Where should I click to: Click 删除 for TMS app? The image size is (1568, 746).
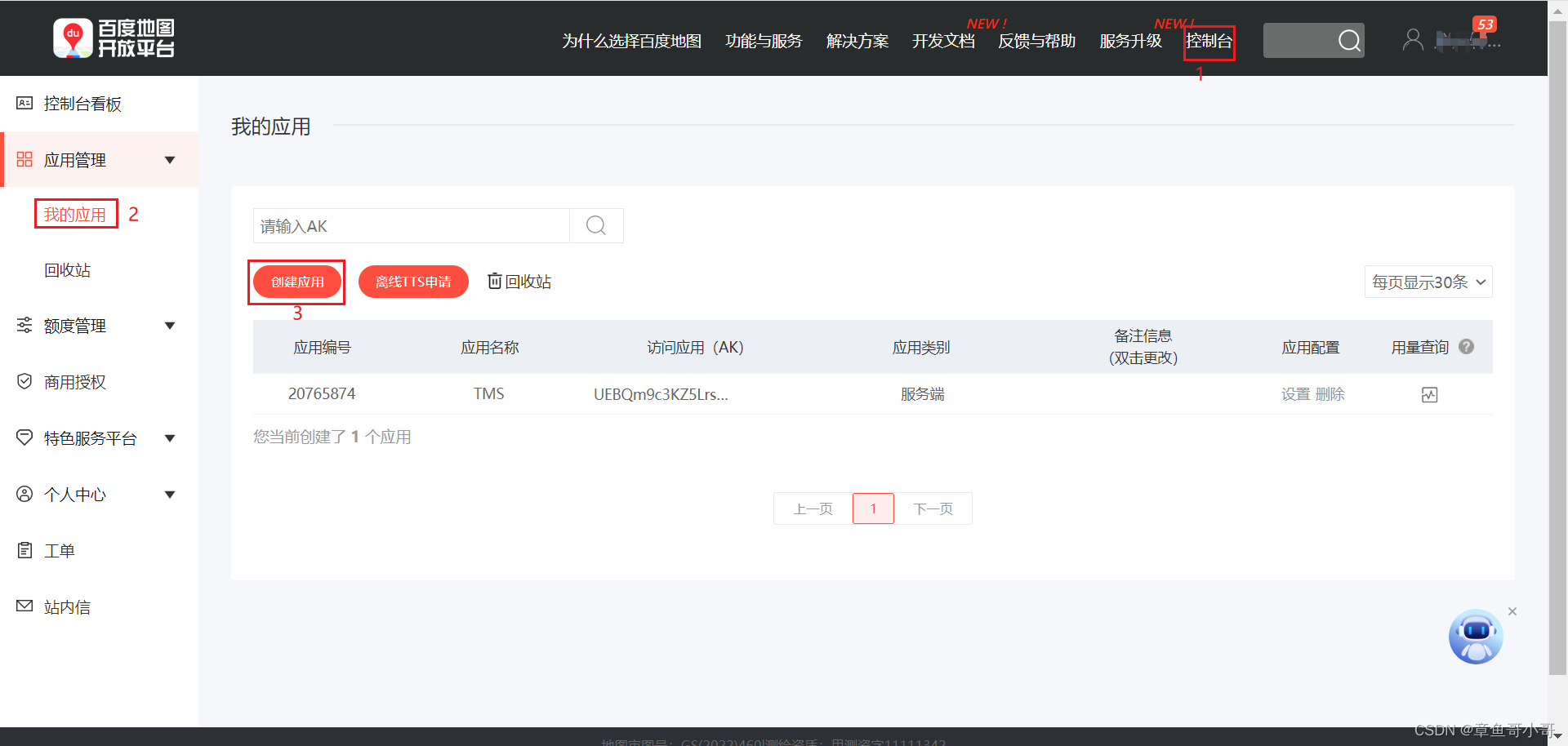tap(1330, 394)
